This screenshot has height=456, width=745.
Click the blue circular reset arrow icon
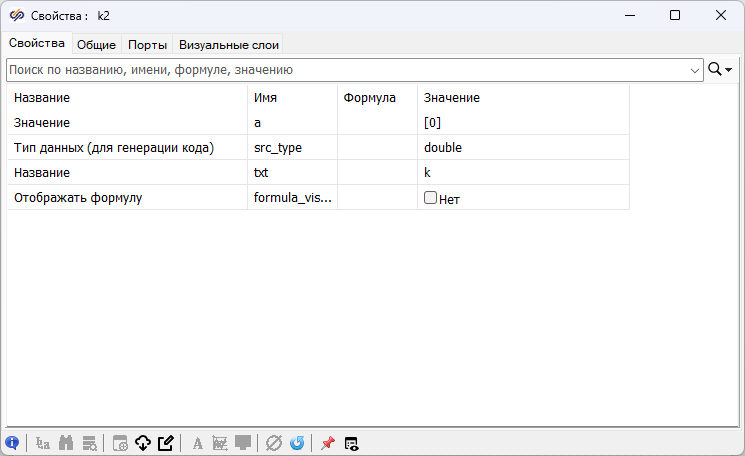[297, 443]
